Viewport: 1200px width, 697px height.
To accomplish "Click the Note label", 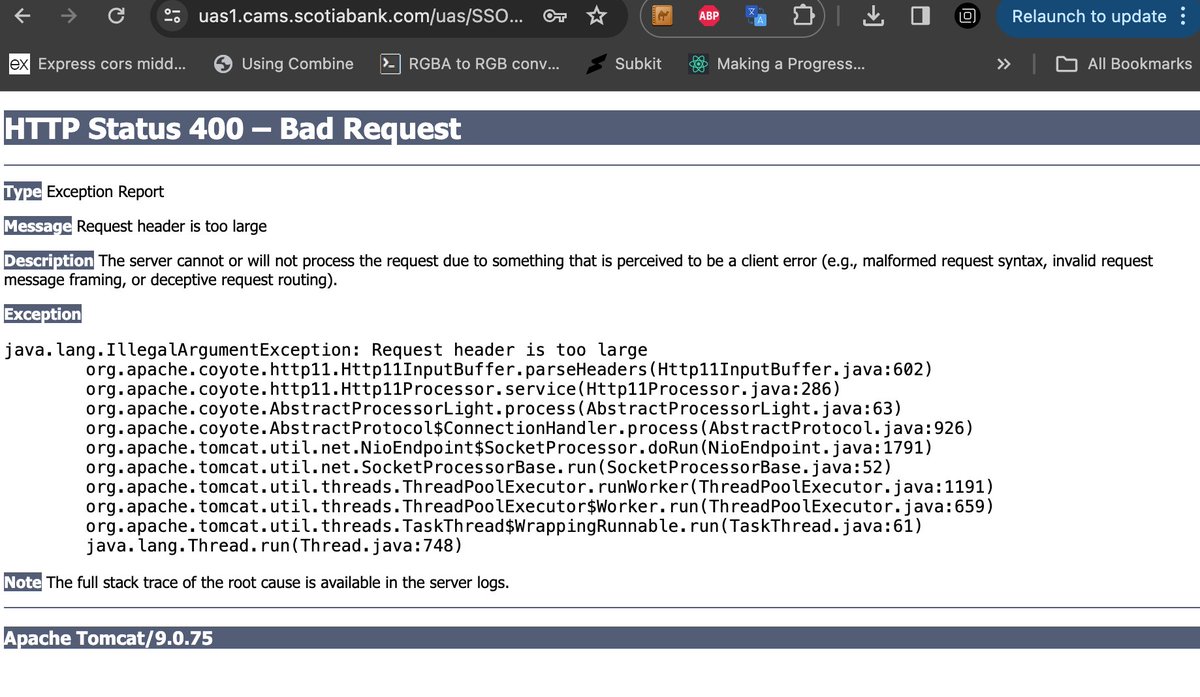I will [23, 582].
